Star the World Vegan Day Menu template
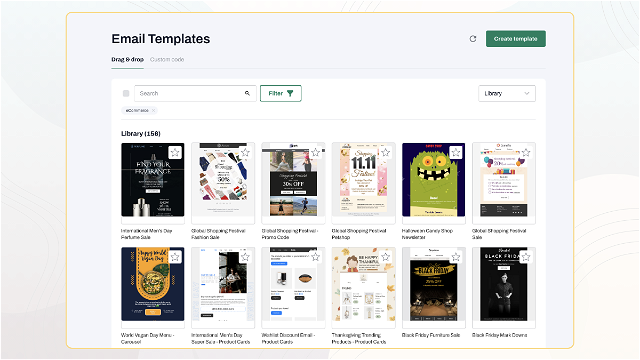640x360 pixels. click(175, 257)
